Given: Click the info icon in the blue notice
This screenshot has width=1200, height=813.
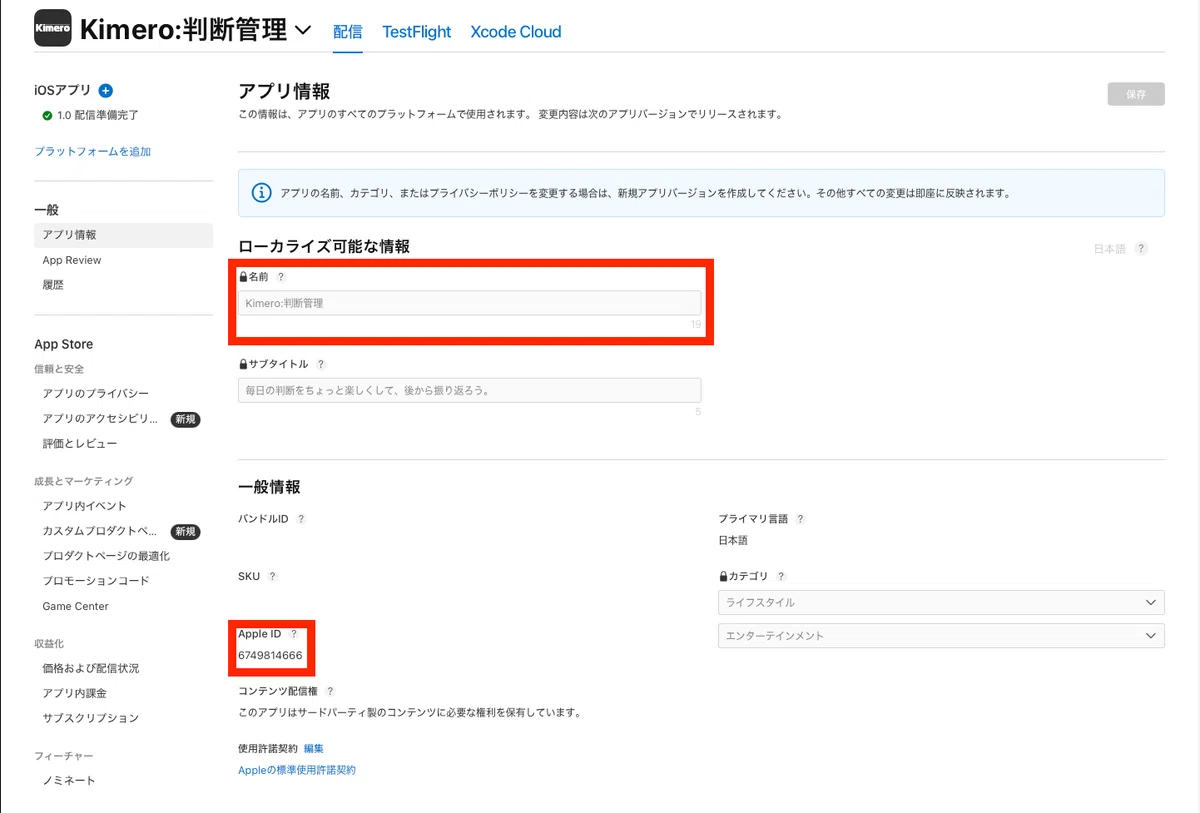Looking at the screenshot, I should [x=261, y=193].
